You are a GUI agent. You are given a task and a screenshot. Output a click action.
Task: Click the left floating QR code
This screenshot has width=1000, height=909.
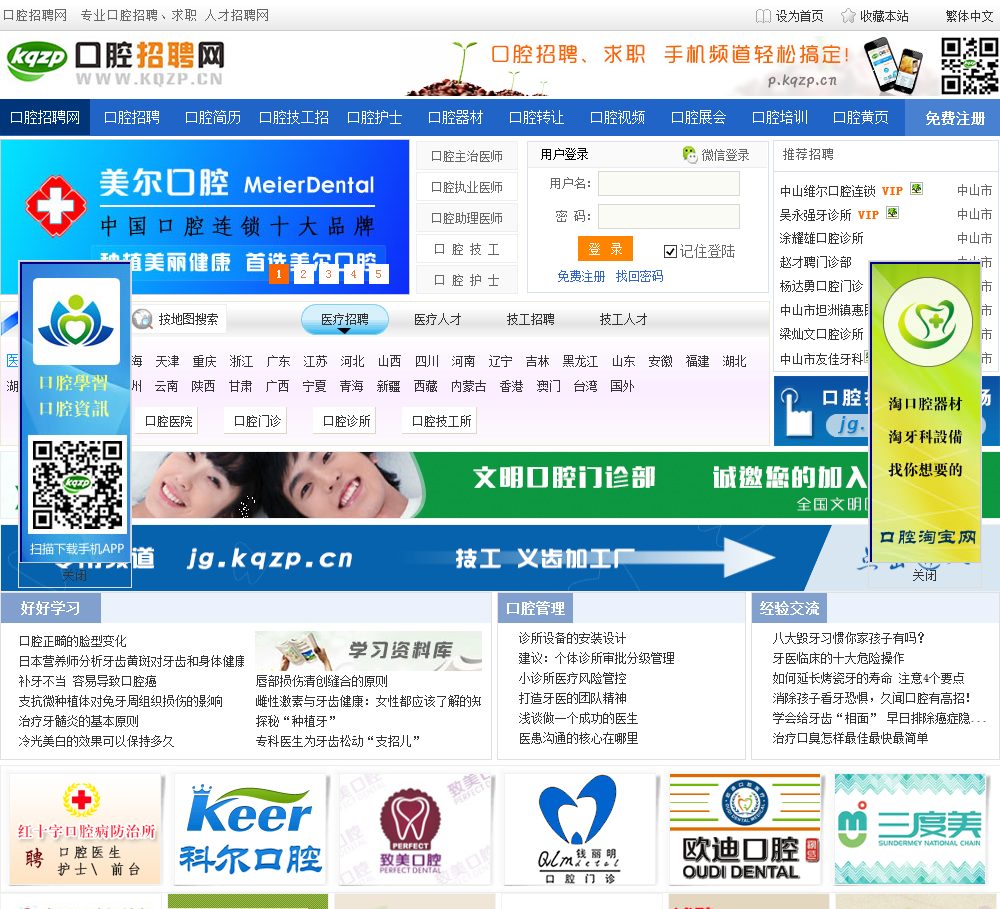click(x=77, y=485)
